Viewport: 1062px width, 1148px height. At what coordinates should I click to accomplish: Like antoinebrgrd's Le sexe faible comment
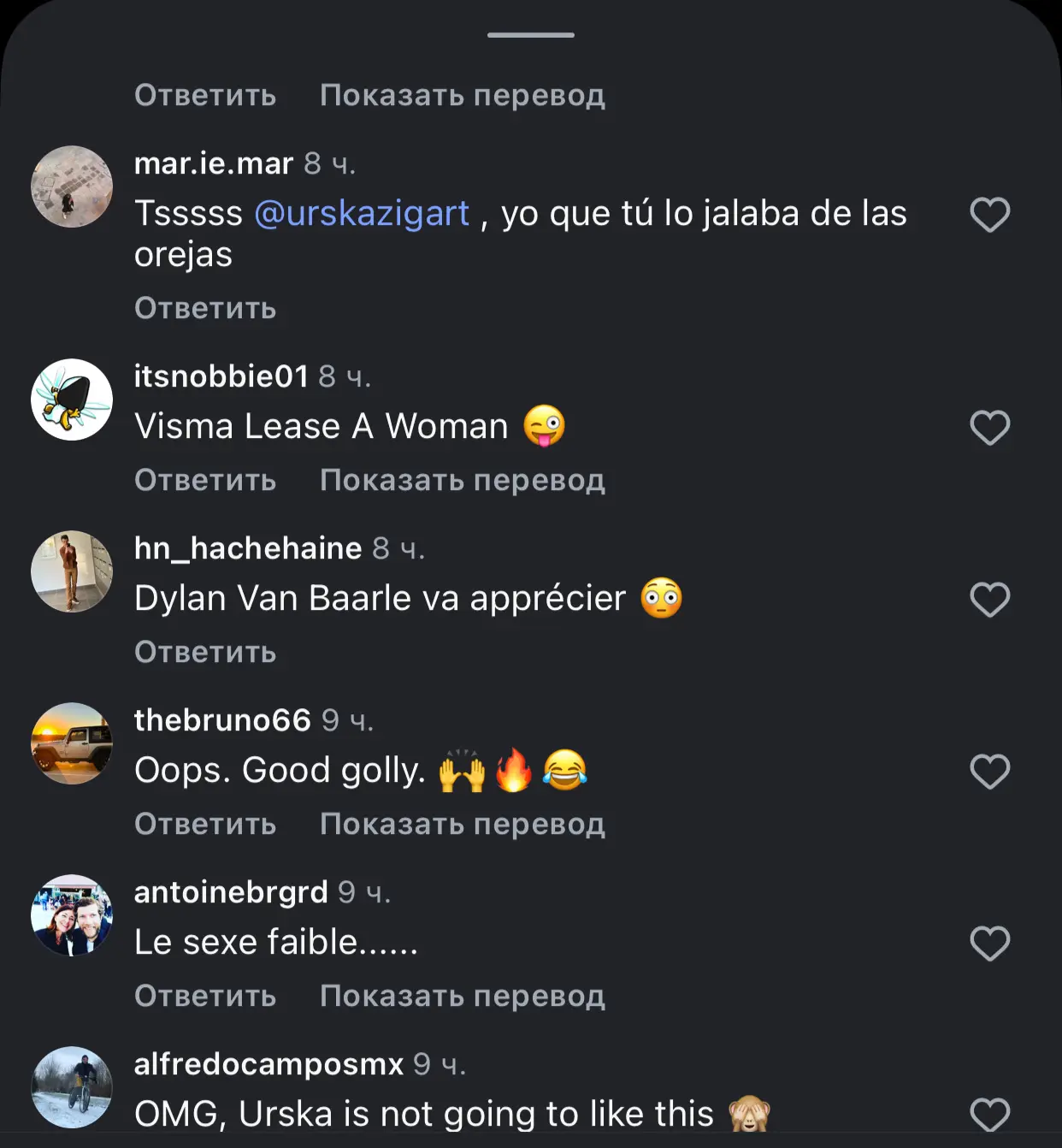pos(990,944)
